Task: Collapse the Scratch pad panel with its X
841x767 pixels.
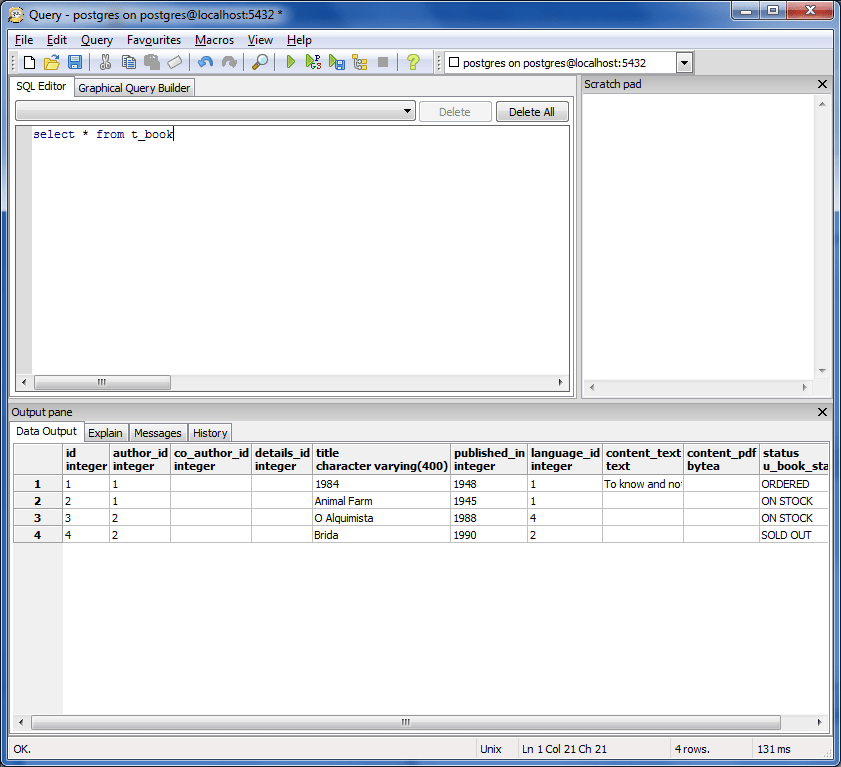Action: click(822, 84)
